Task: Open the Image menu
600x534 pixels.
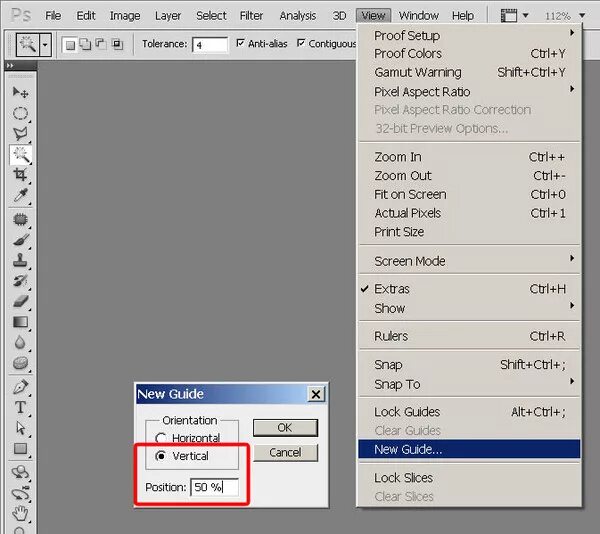Action: tap(125, 16)
